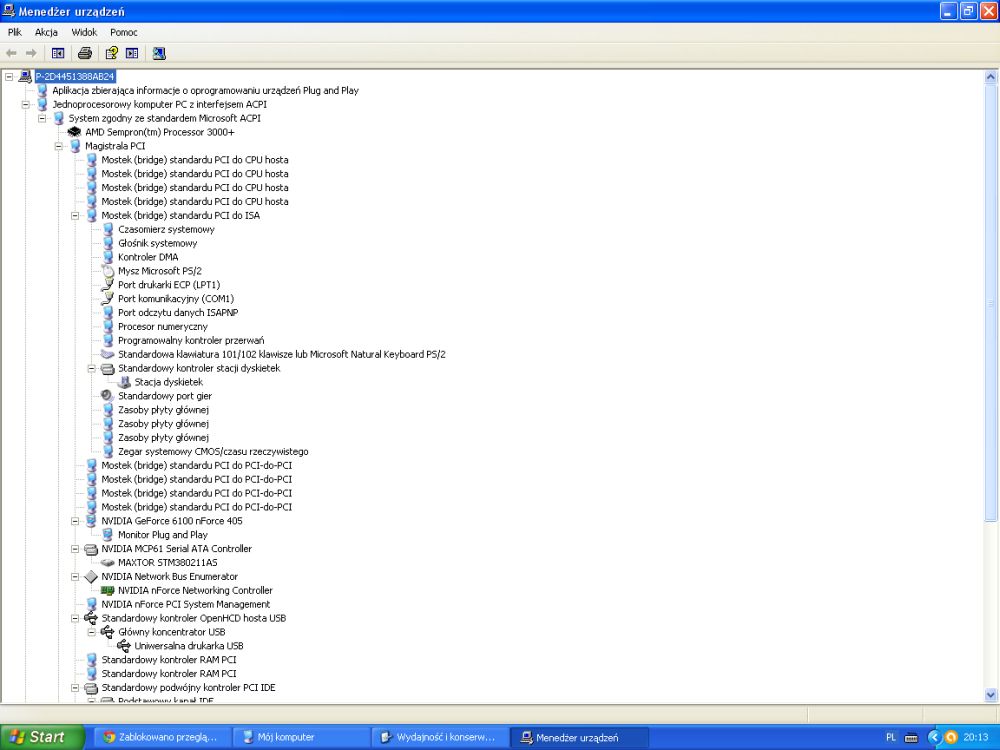Select Programowalny kontroler przerwań entry
This screenshot has width=1000, height=750.
[x=191, y=341]
